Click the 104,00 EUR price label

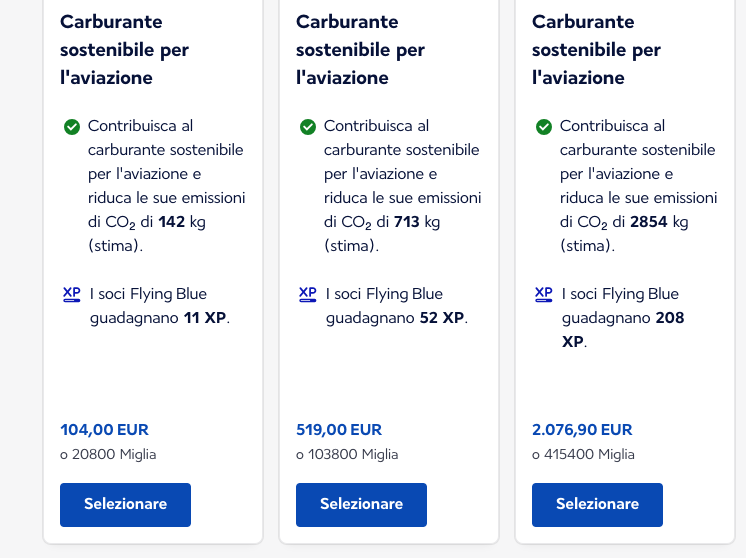point(104,430)
